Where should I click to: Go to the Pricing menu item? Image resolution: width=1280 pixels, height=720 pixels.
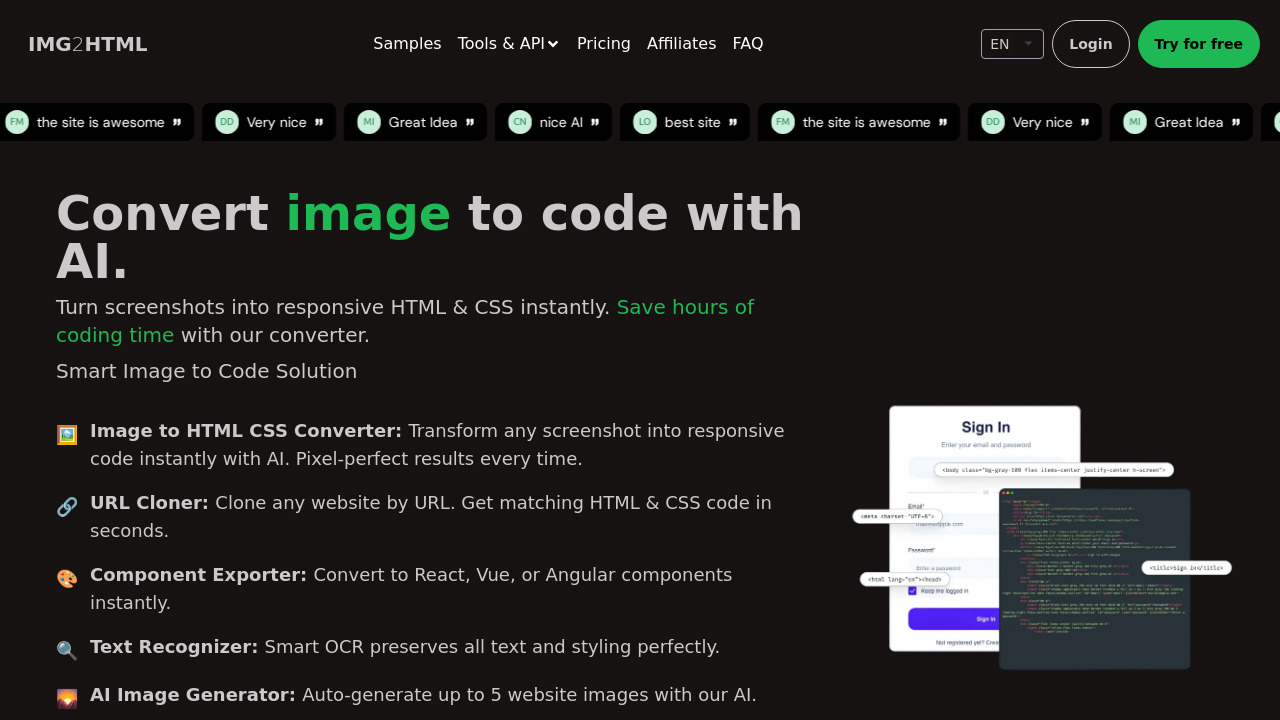click(x=603, y=43)
